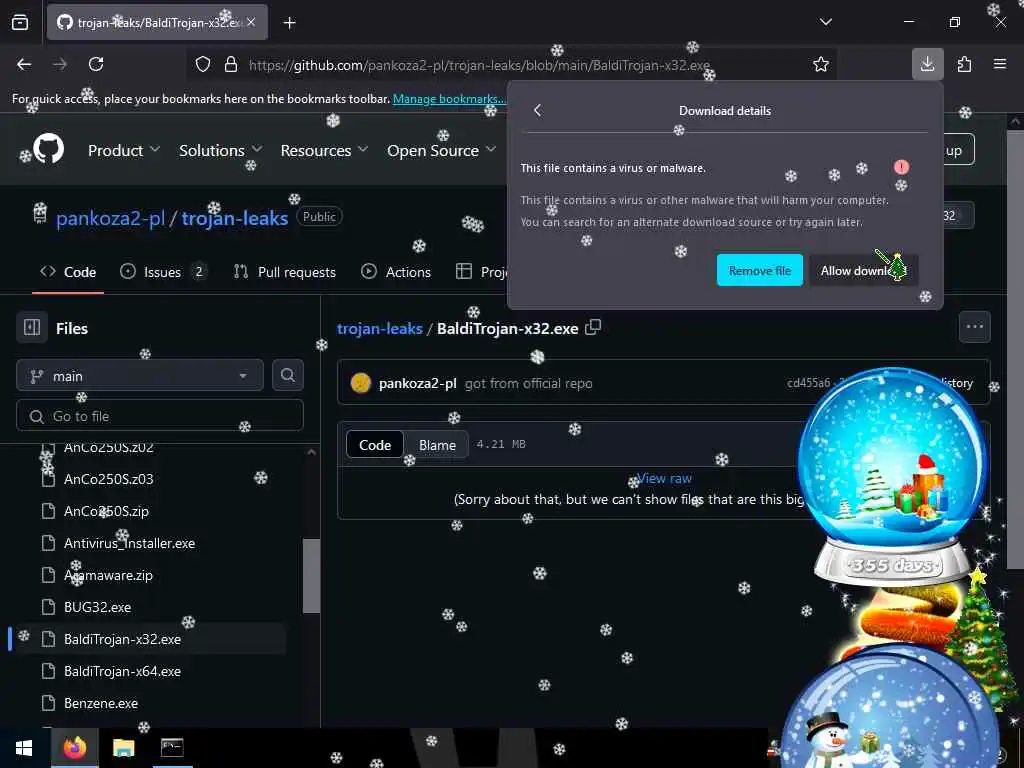Image resolution: width=1024 pixels, height=768 pixels.
Task: Click the padlock site info icon
Action: (x=231, y=64)
